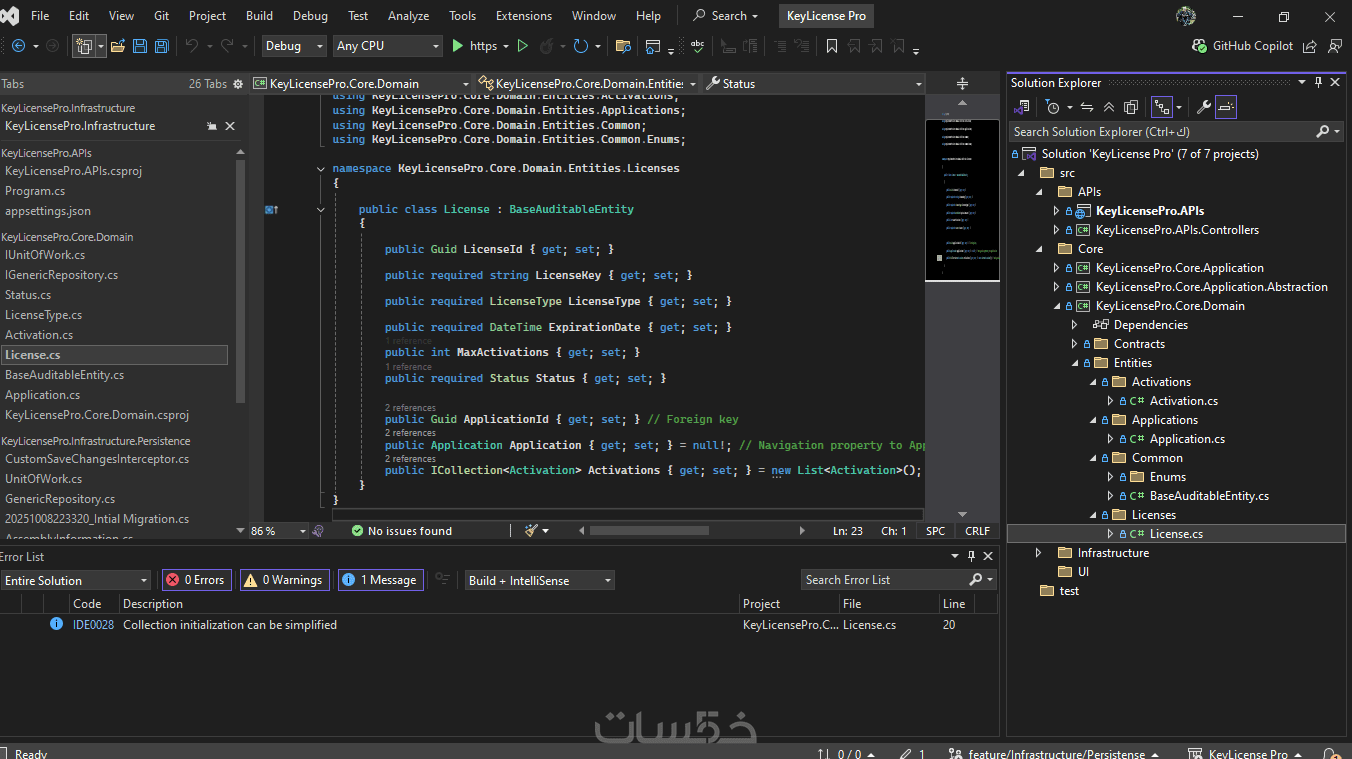Viewport: 1352px width, 759px height.
Task: Open the Build + IntelliSense dropdown
Action: pyautogui.click(x=539, y=580)
